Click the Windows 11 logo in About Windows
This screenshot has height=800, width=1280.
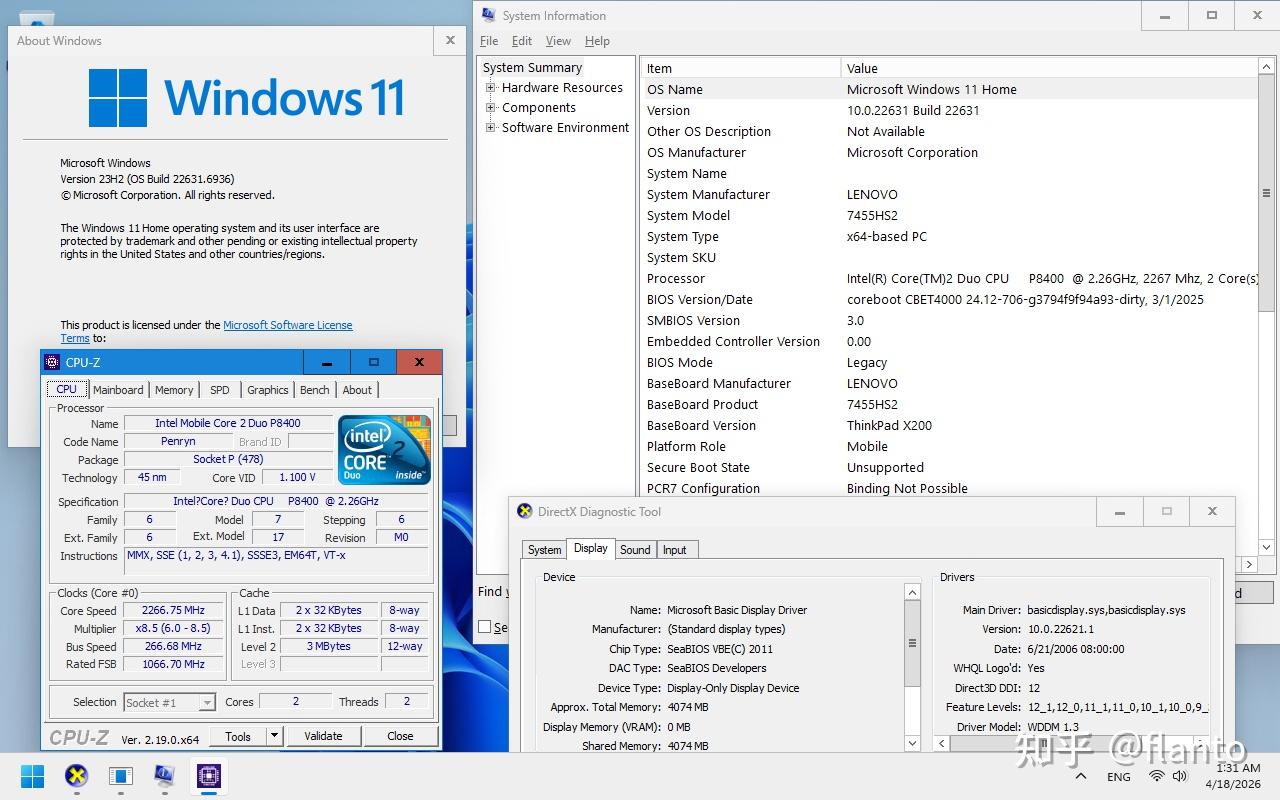pos(246,97)
